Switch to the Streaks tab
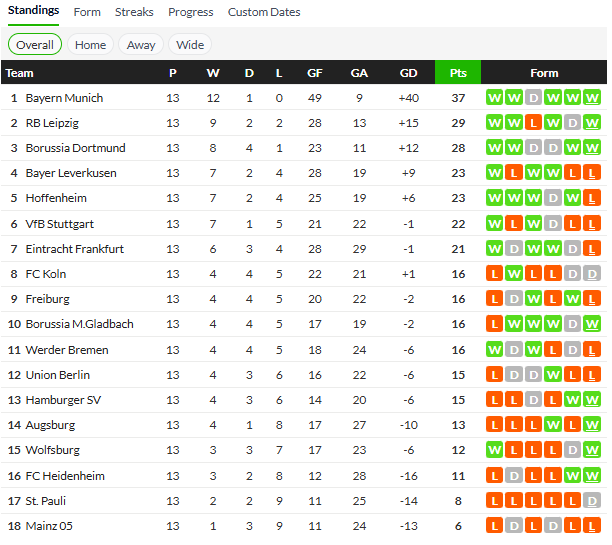Screen dimensions: 612x545 [134, 12]
